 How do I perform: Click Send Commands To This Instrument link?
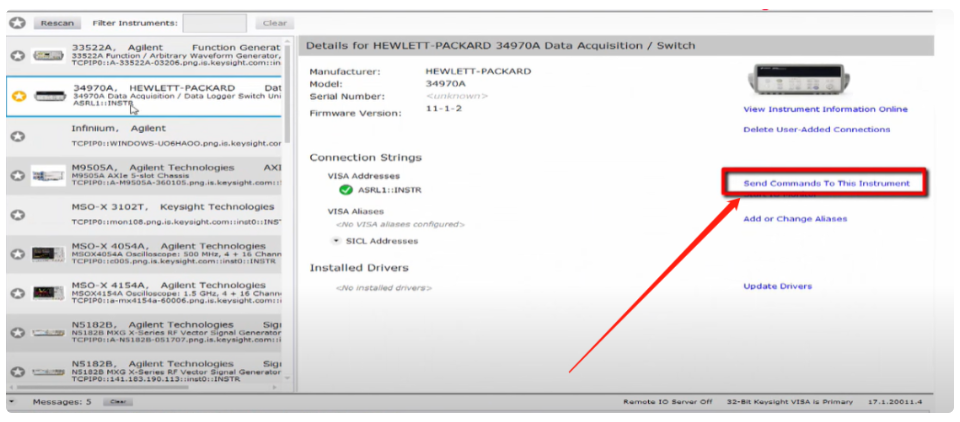(827, 183)
